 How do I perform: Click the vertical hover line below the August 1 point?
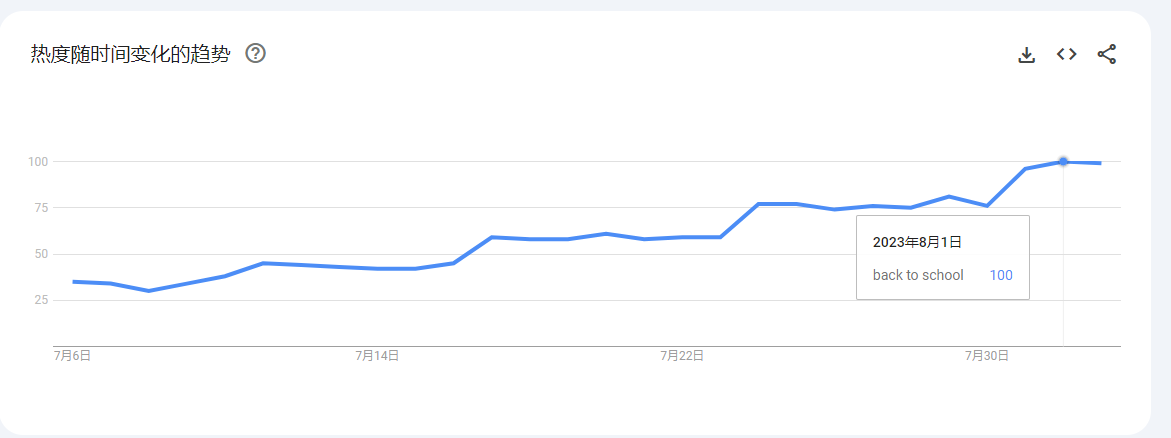(1063, 320)
